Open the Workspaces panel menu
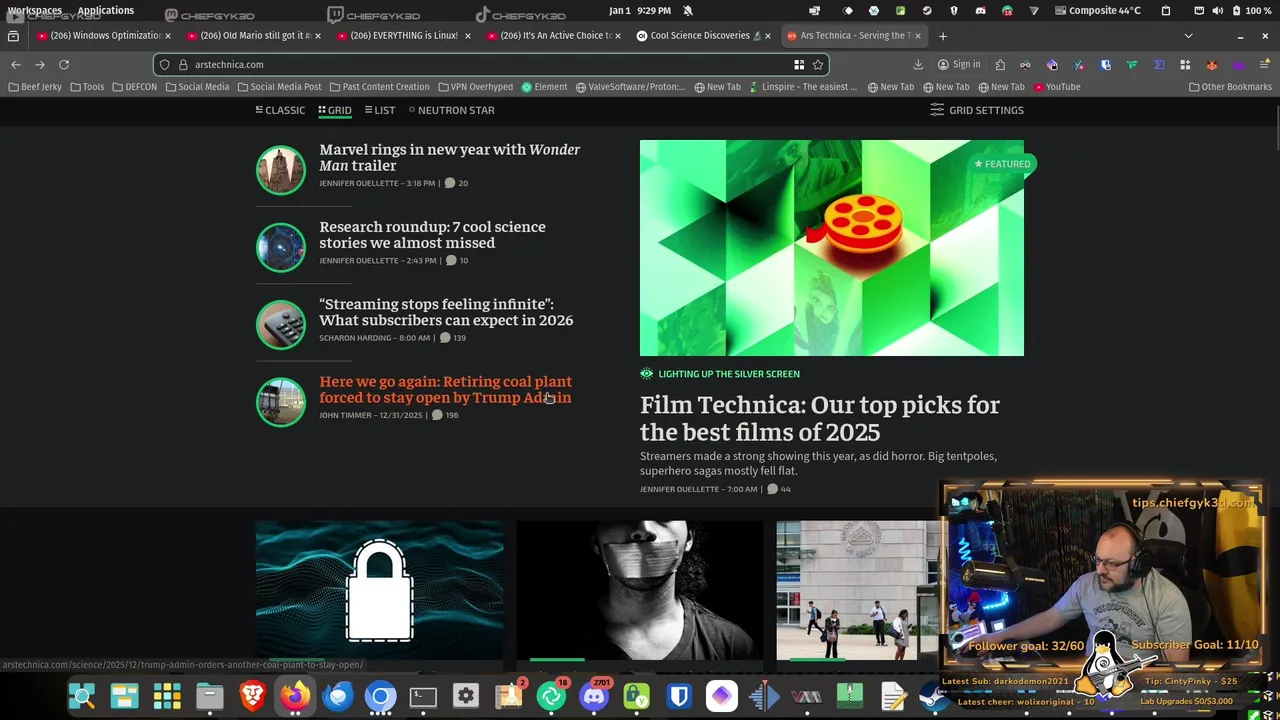Image resolution: width=1280 pixels, height=720 pixels. point(35,11)
